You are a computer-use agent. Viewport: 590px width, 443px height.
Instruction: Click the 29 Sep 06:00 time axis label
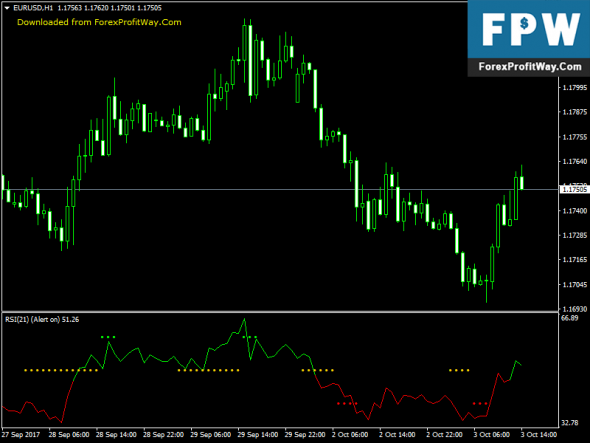(211, 435)
